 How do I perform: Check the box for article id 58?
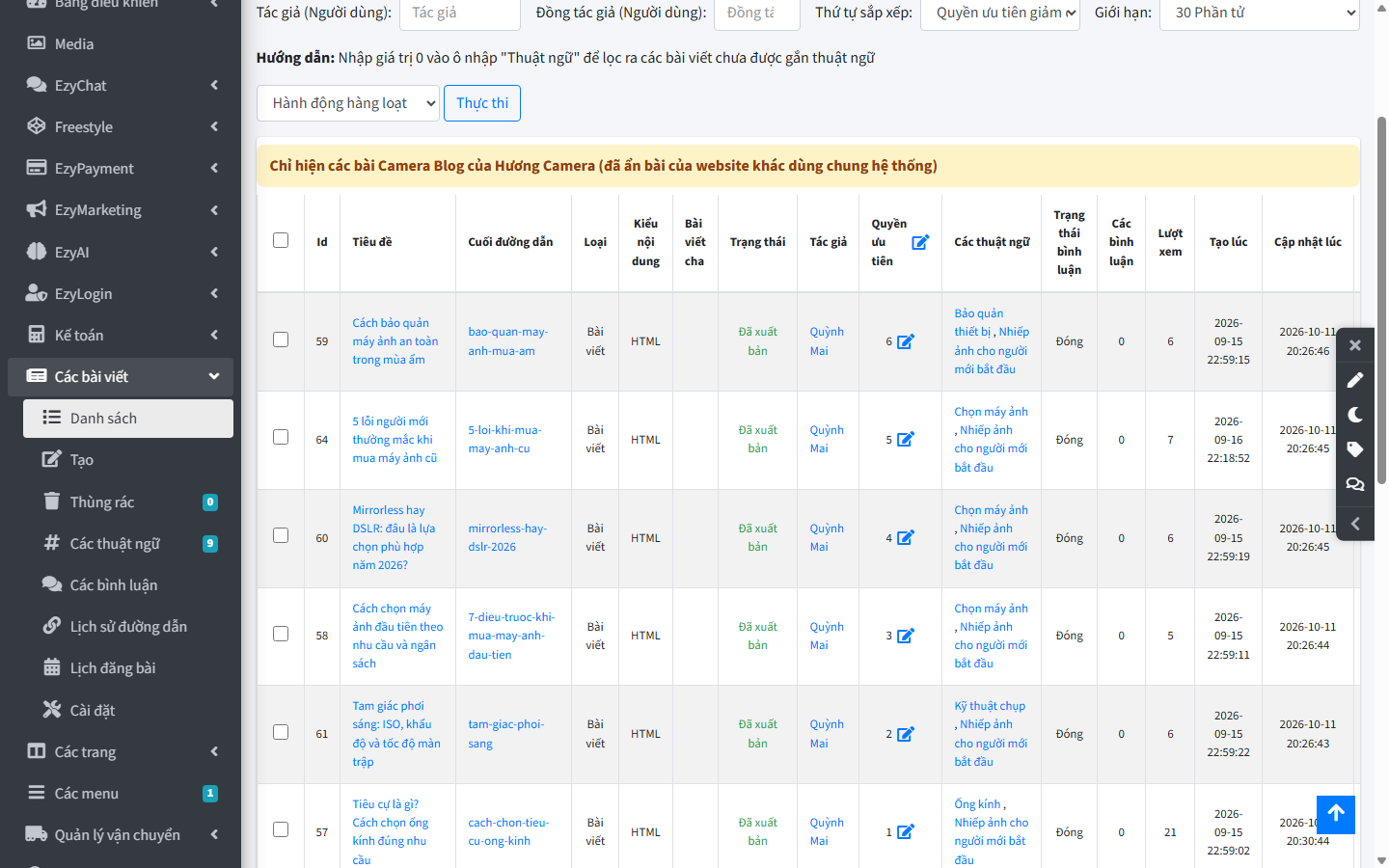pyautogui.click(x=281, y=634)
